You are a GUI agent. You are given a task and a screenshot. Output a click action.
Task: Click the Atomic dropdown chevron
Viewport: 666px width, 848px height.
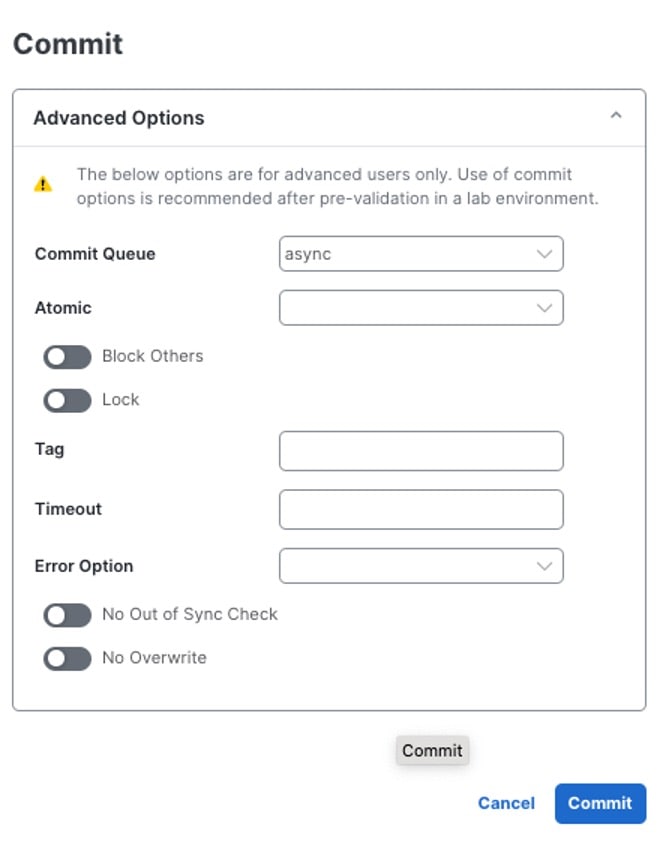(x=545, y=308)
